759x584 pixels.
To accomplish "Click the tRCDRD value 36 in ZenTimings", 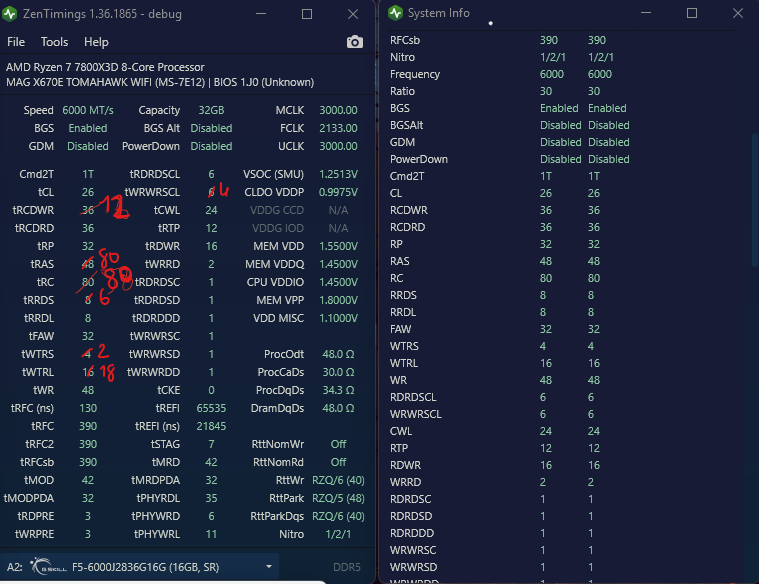I will coord(88,228).
